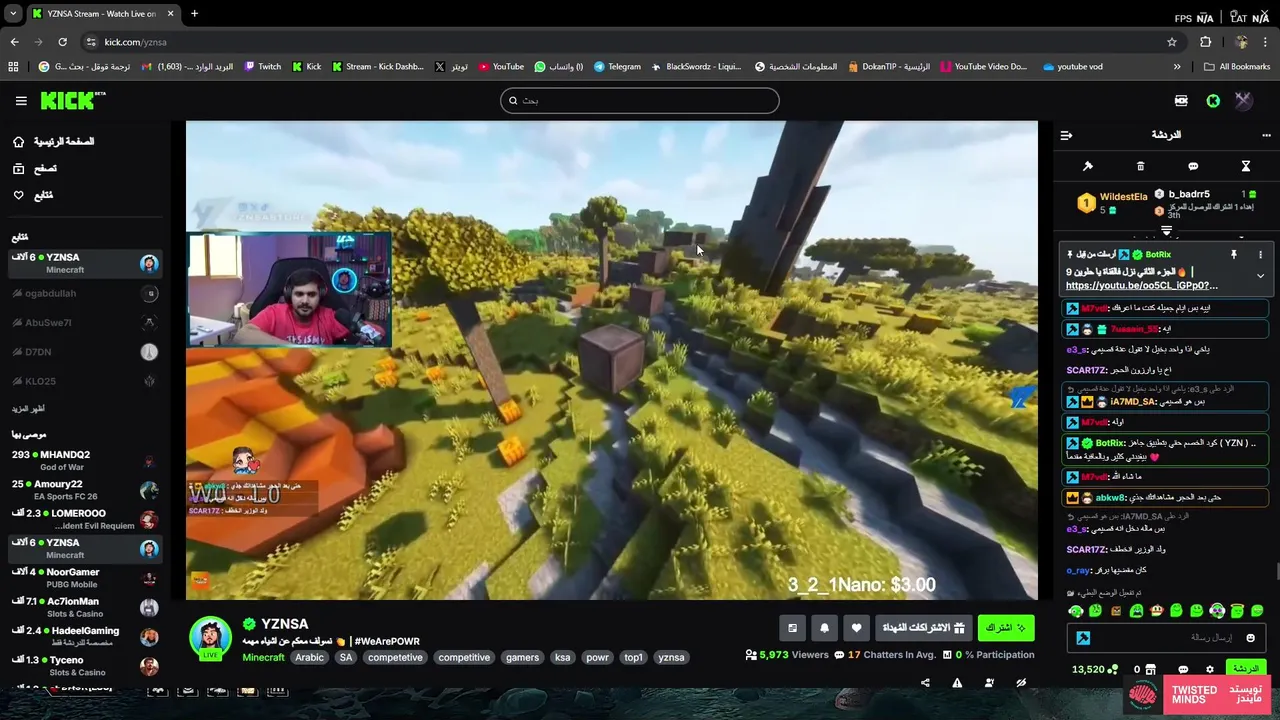Open offline D7DN channel
The image size is (1280, 720).
pos(85,352)
